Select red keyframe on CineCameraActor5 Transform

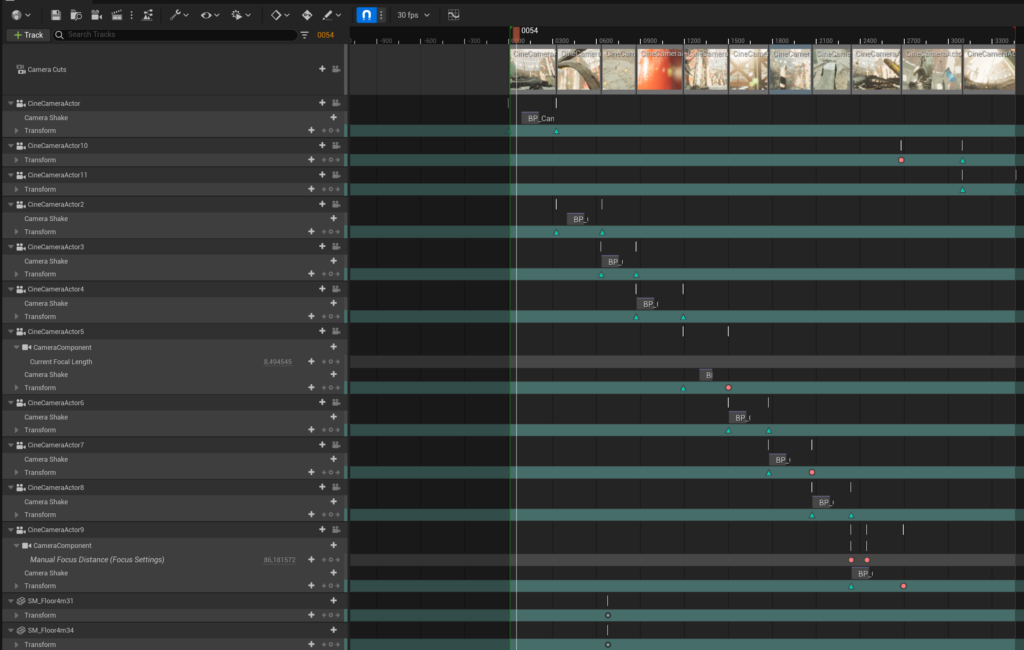coord(728,387)
